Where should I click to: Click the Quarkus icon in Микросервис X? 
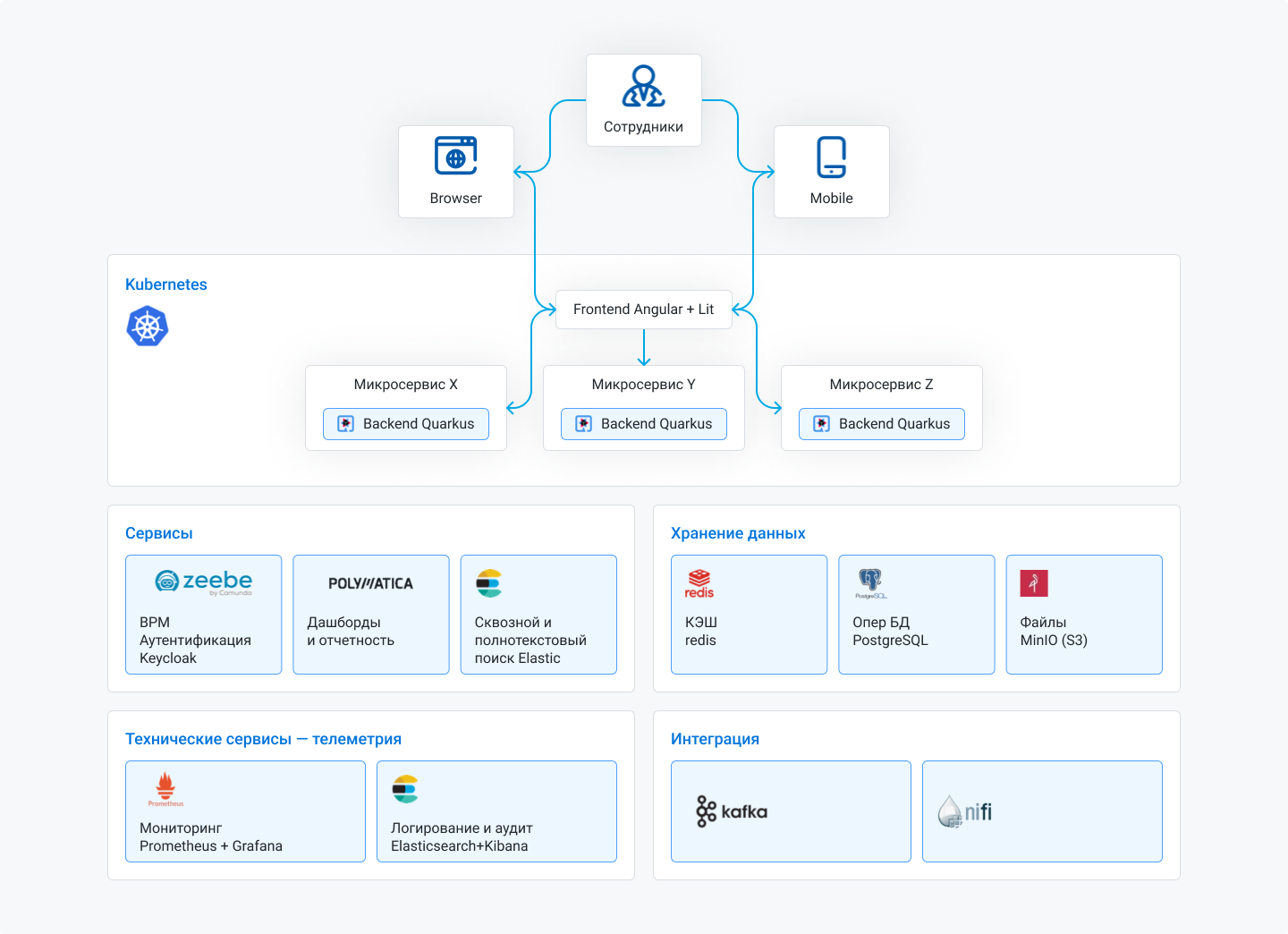tap(345, 424)
